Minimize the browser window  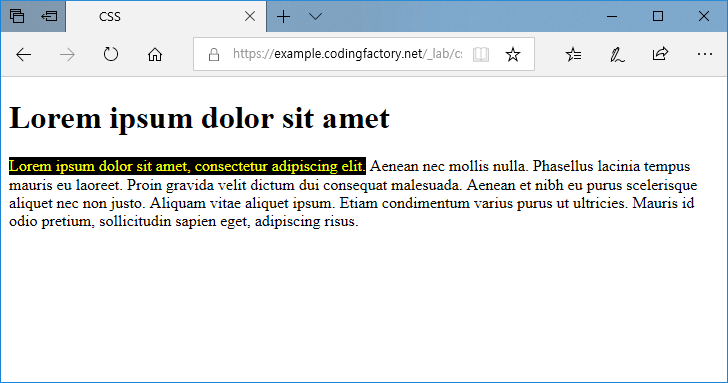point(612,17)
